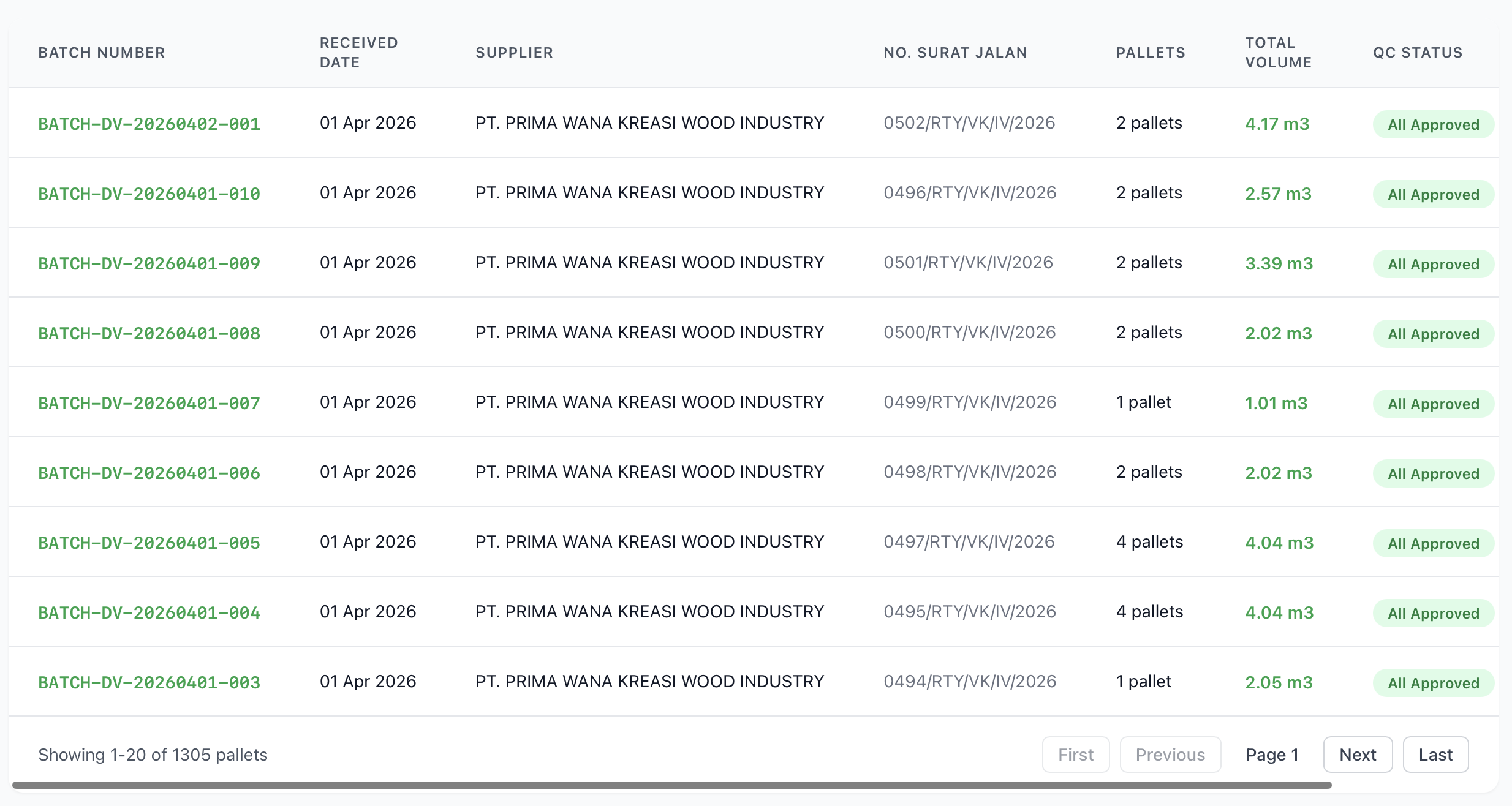This screenshot has height=806, width=1512.
Task: Click All Approved badge for batch 20260402-001
Action: coord(1433,124)
